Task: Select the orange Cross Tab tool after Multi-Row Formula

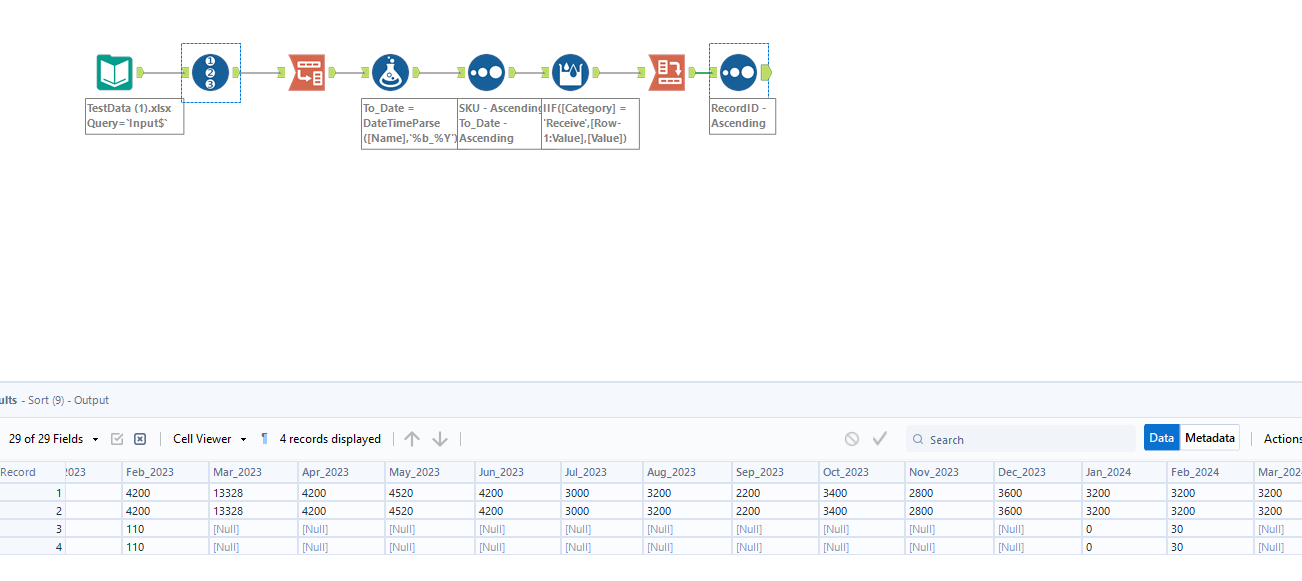Action: (x=667, y=72)
